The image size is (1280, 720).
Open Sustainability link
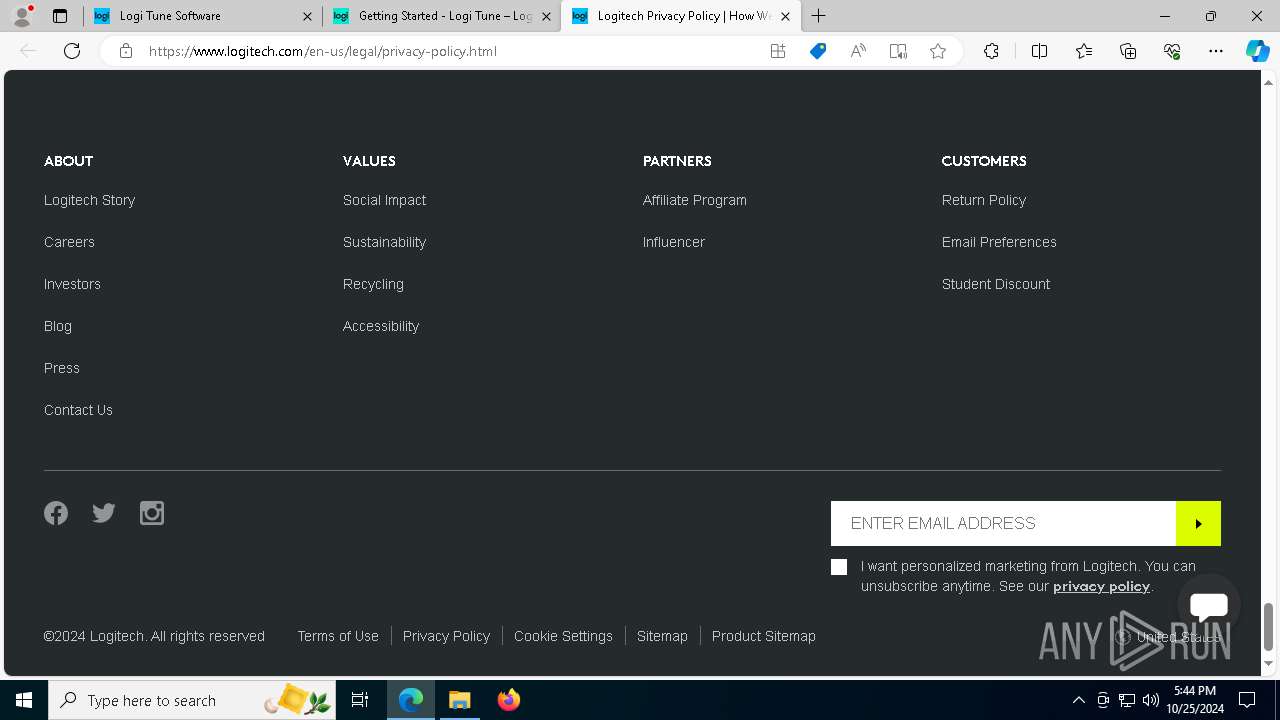pyautogui.click(x=384, y=242)
